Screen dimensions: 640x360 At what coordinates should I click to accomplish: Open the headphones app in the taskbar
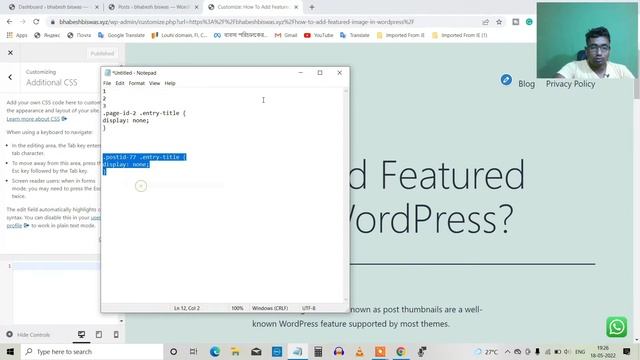pyautogui.click(x=339, y=351)
